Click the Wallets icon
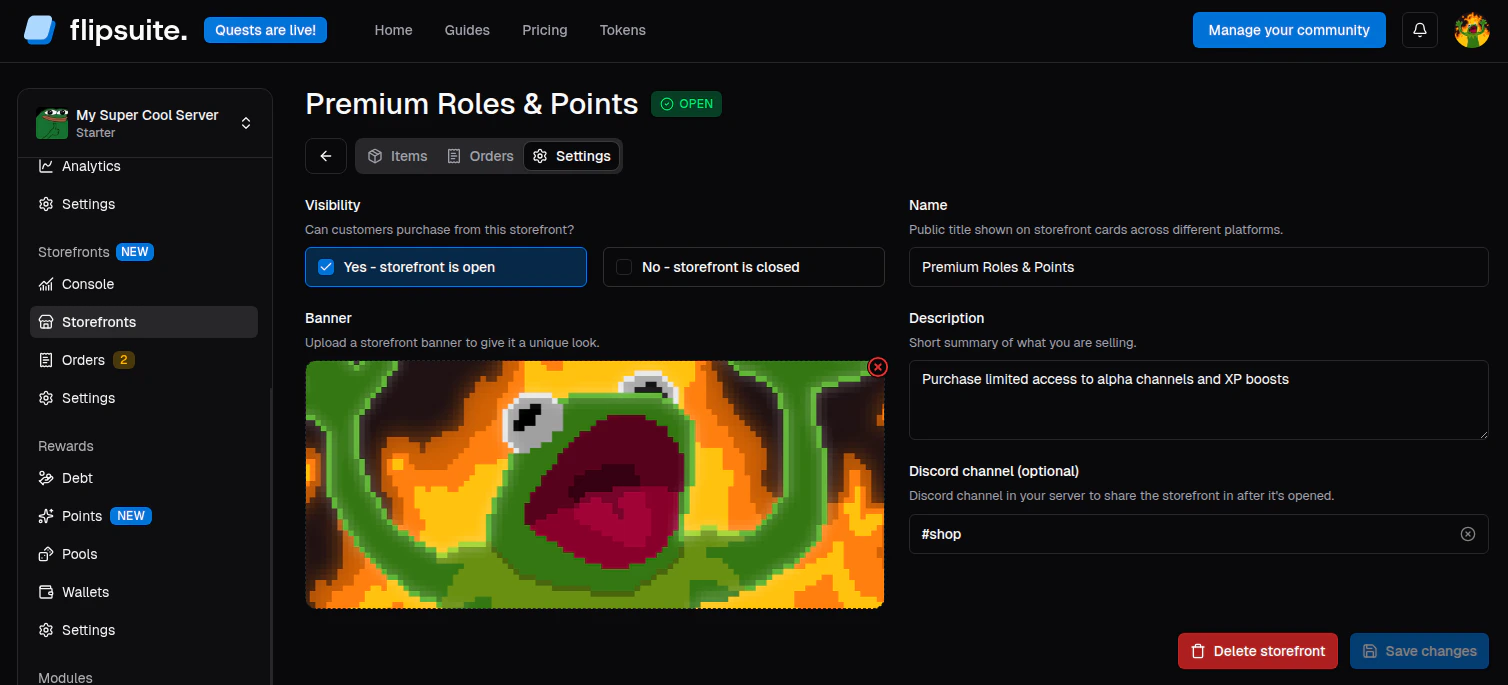Image resolution: width=1508 pixels, height=685 pixels. coord(45,592)
